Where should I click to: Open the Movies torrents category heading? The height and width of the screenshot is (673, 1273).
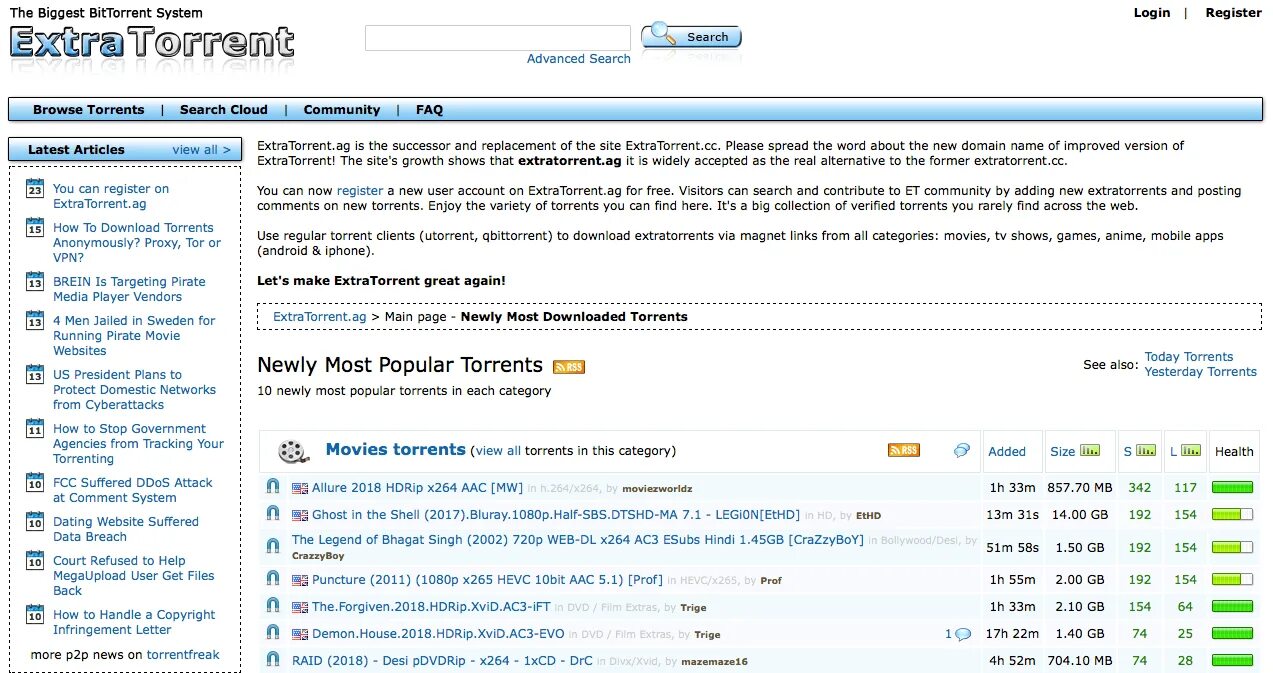pos(396,450)
